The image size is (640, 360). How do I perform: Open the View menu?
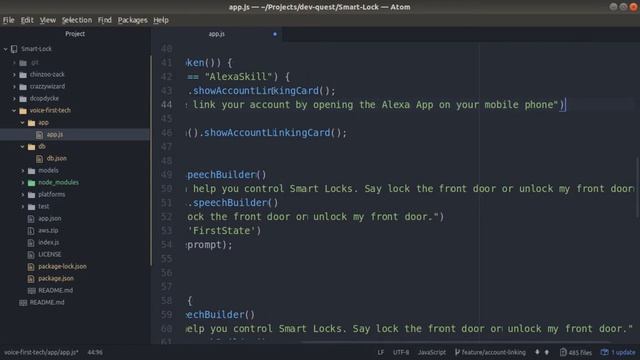click(48, 20)
